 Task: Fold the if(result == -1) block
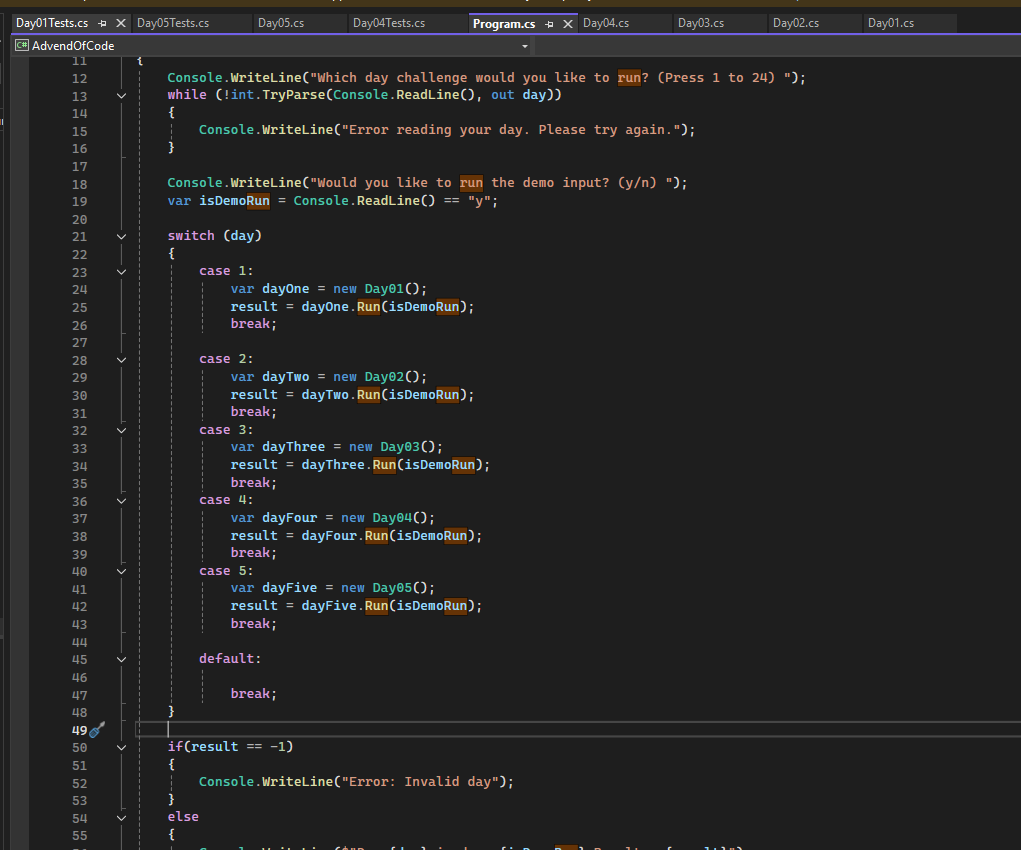click(121, 747)
